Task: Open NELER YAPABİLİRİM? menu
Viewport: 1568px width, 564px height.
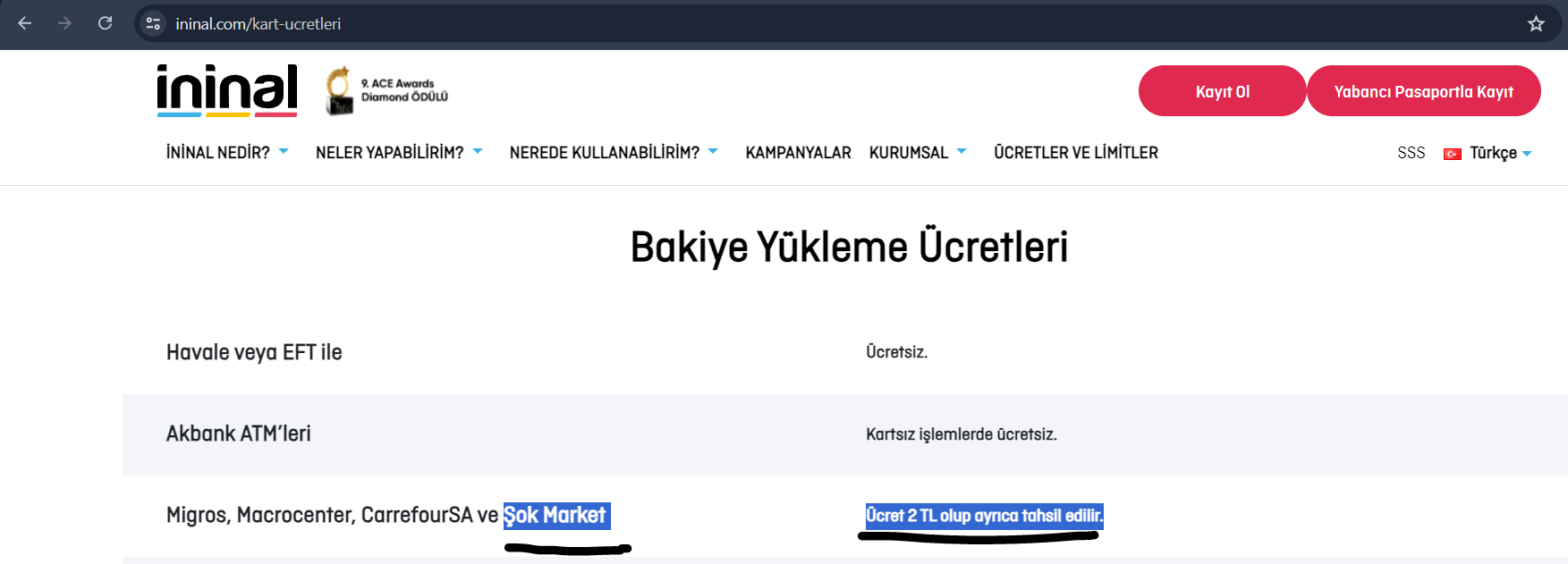Action: (389, 153)
